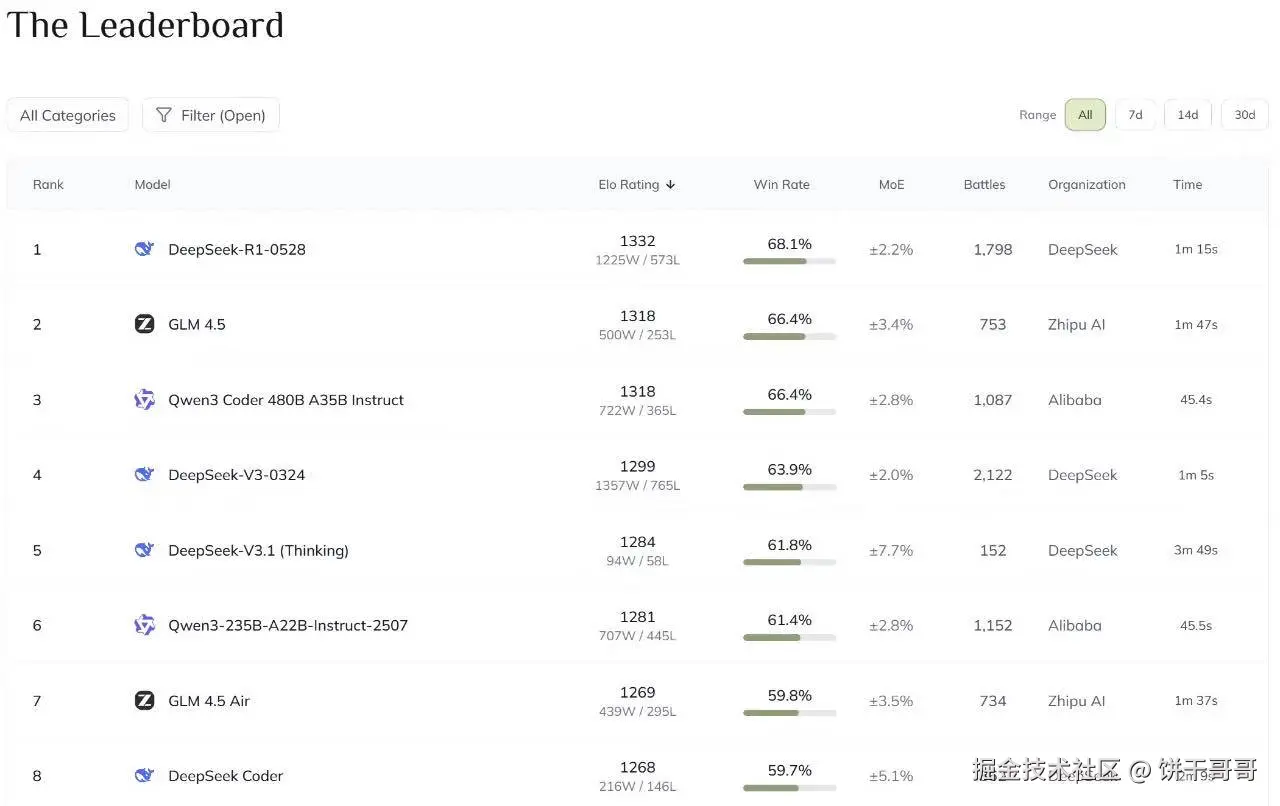Click the Z logo beside GLM 4.5 Air

click(144, 701)
